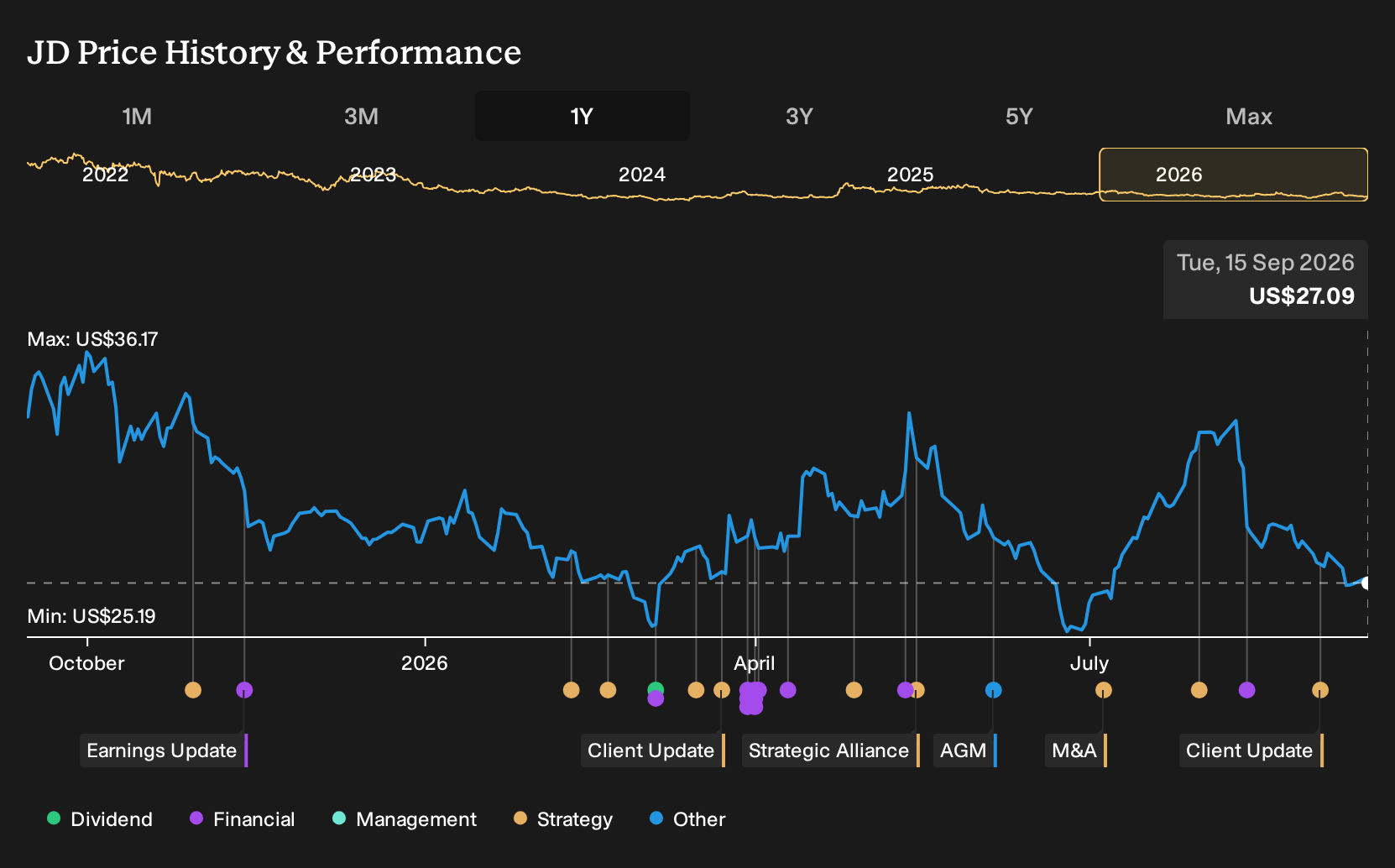Click the JD Price History & Performance heading
1395x868 pixels.
click(274, 52)
